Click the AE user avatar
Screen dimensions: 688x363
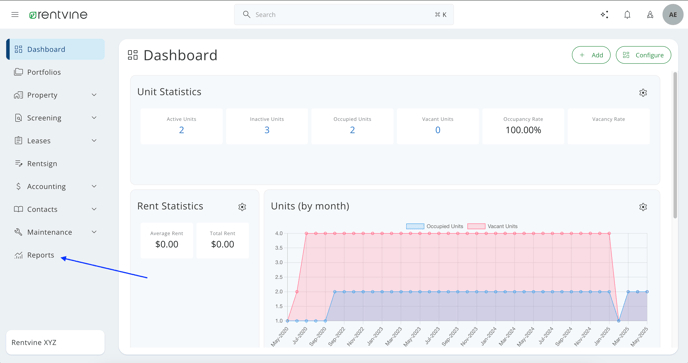coord(673,14)
